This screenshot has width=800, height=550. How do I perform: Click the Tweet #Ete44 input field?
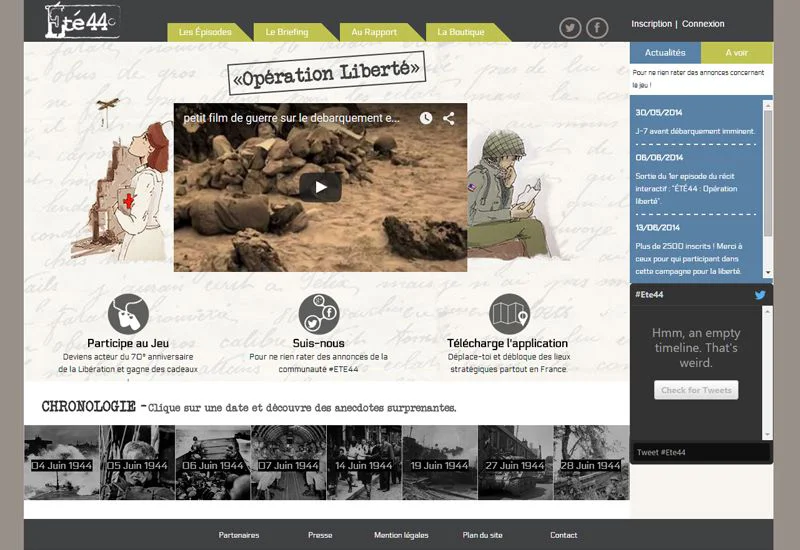point(701,453)
